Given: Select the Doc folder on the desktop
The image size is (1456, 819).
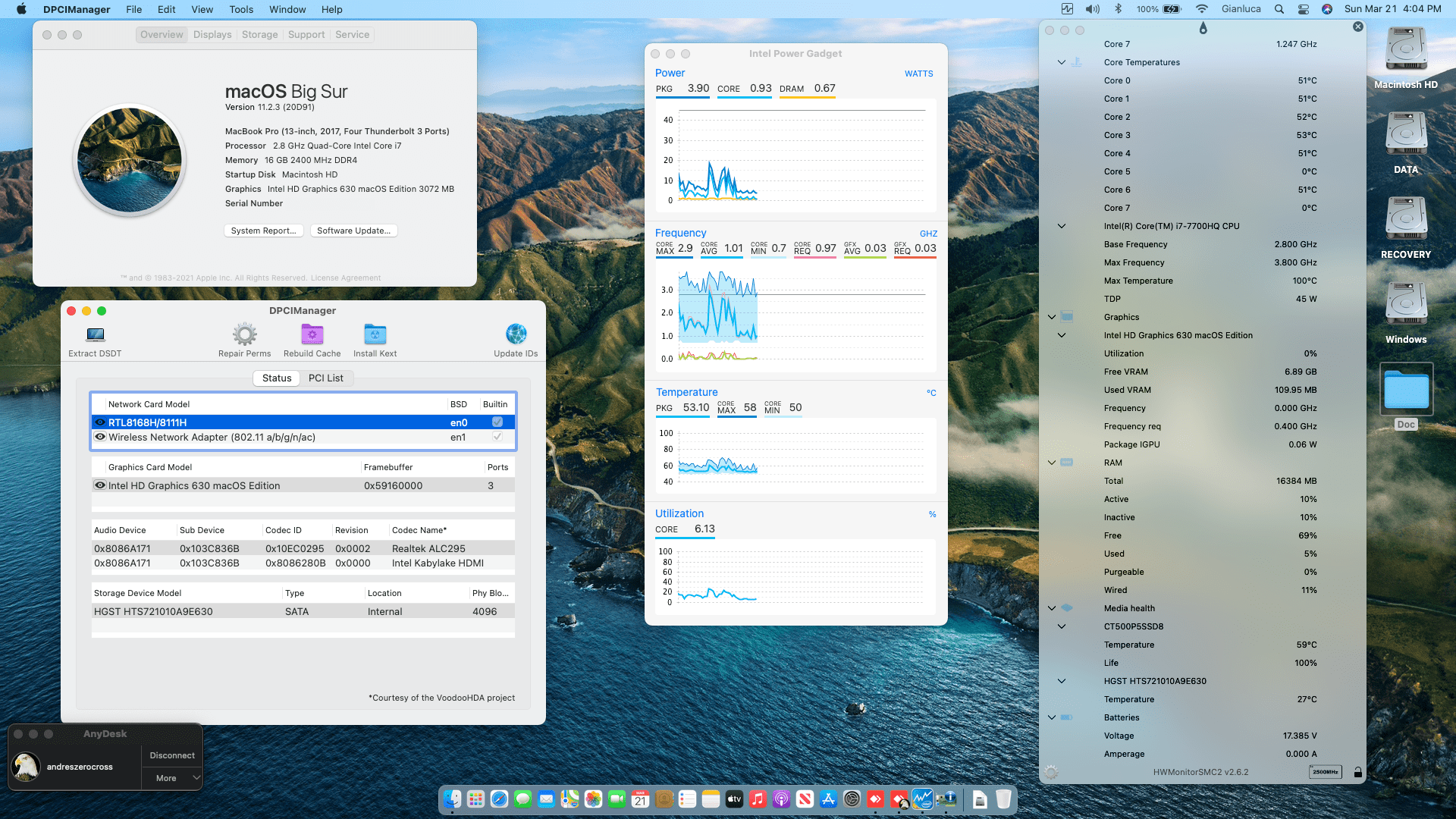Looking at the screenshot, I should pos(1406,397).
